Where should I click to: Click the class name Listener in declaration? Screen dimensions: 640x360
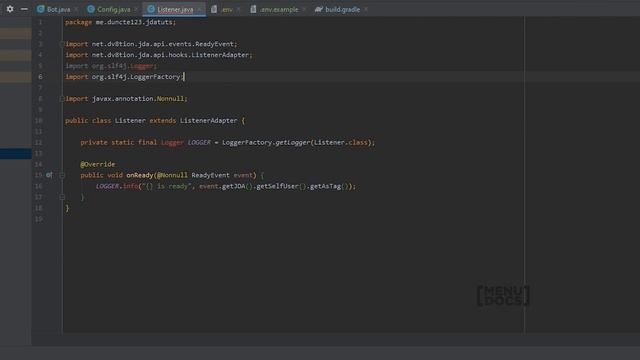click(130, 121)
